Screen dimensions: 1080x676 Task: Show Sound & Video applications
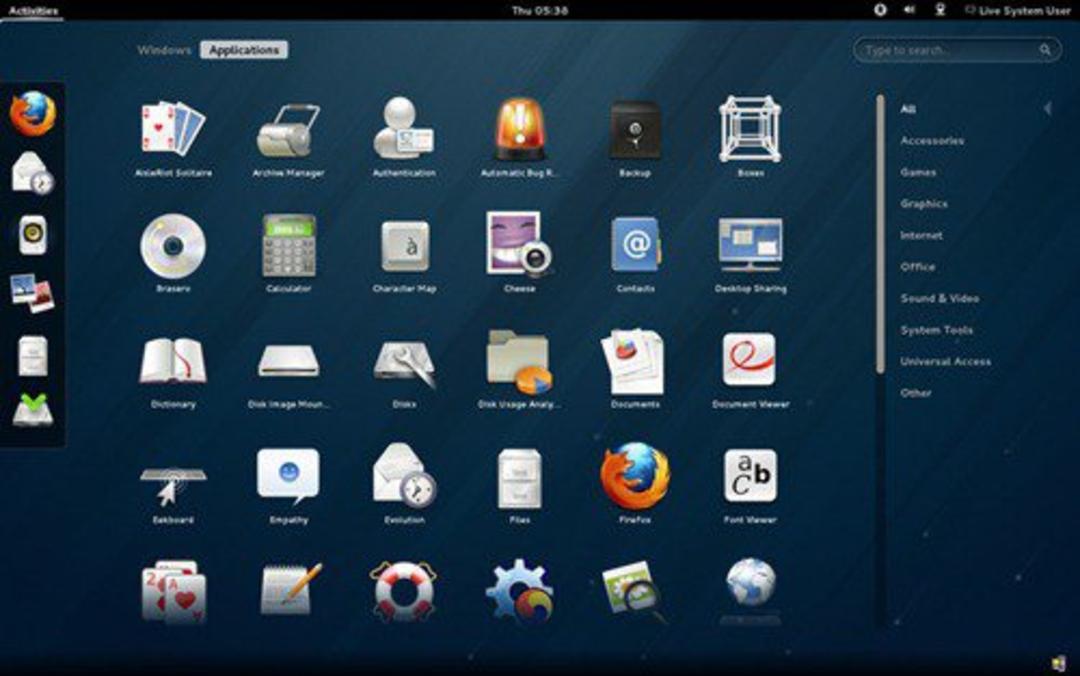(x=939, y=298)
